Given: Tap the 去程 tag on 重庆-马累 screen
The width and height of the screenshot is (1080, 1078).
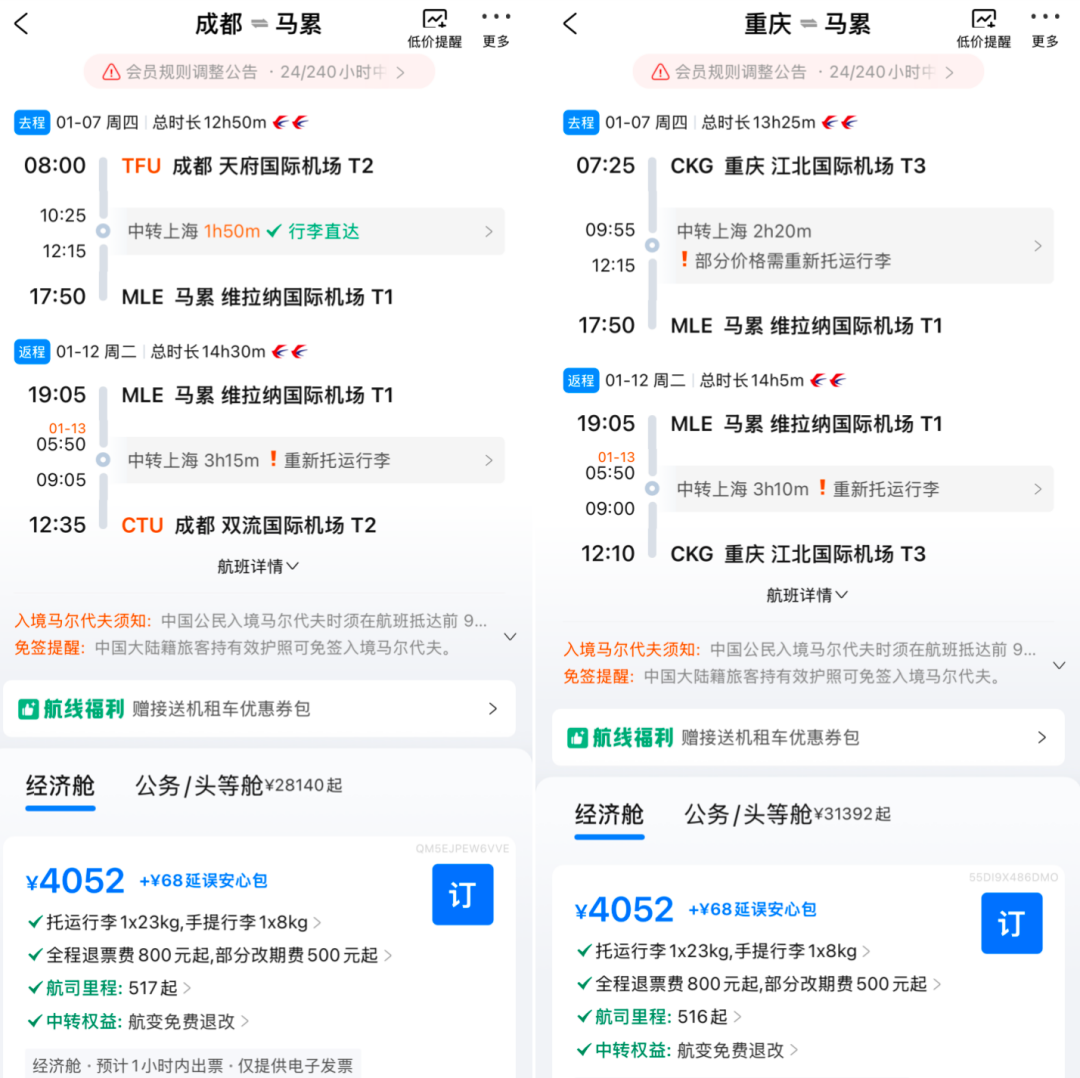Looking at the screenshot, I should point(581,123).
